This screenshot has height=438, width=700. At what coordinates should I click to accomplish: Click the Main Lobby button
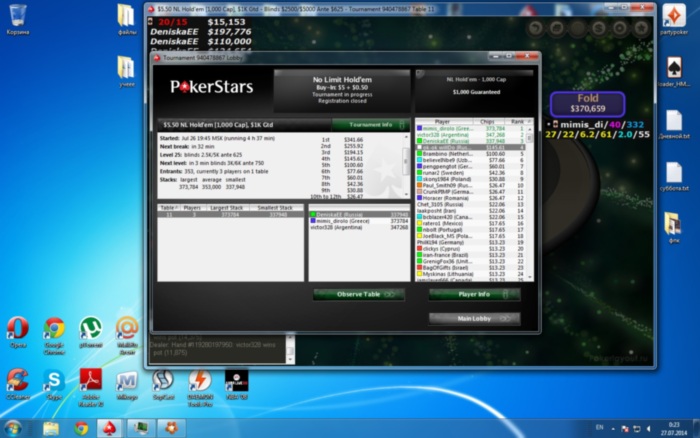pos(475,318)
